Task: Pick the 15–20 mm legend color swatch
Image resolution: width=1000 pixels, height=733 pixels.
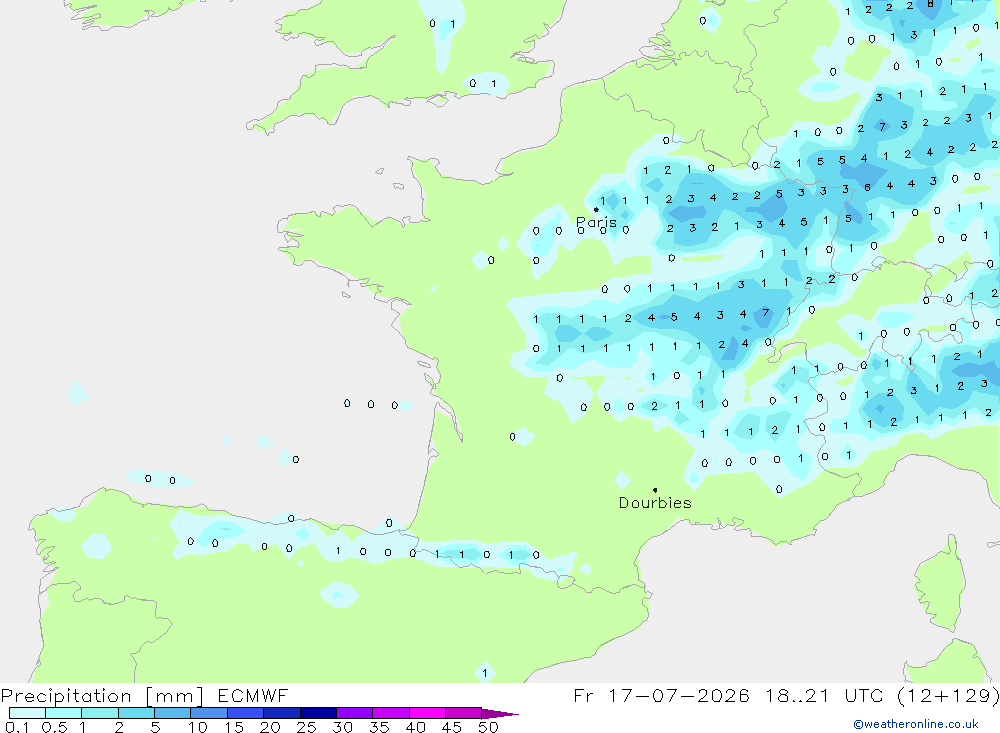Action: tap(245, 713)
